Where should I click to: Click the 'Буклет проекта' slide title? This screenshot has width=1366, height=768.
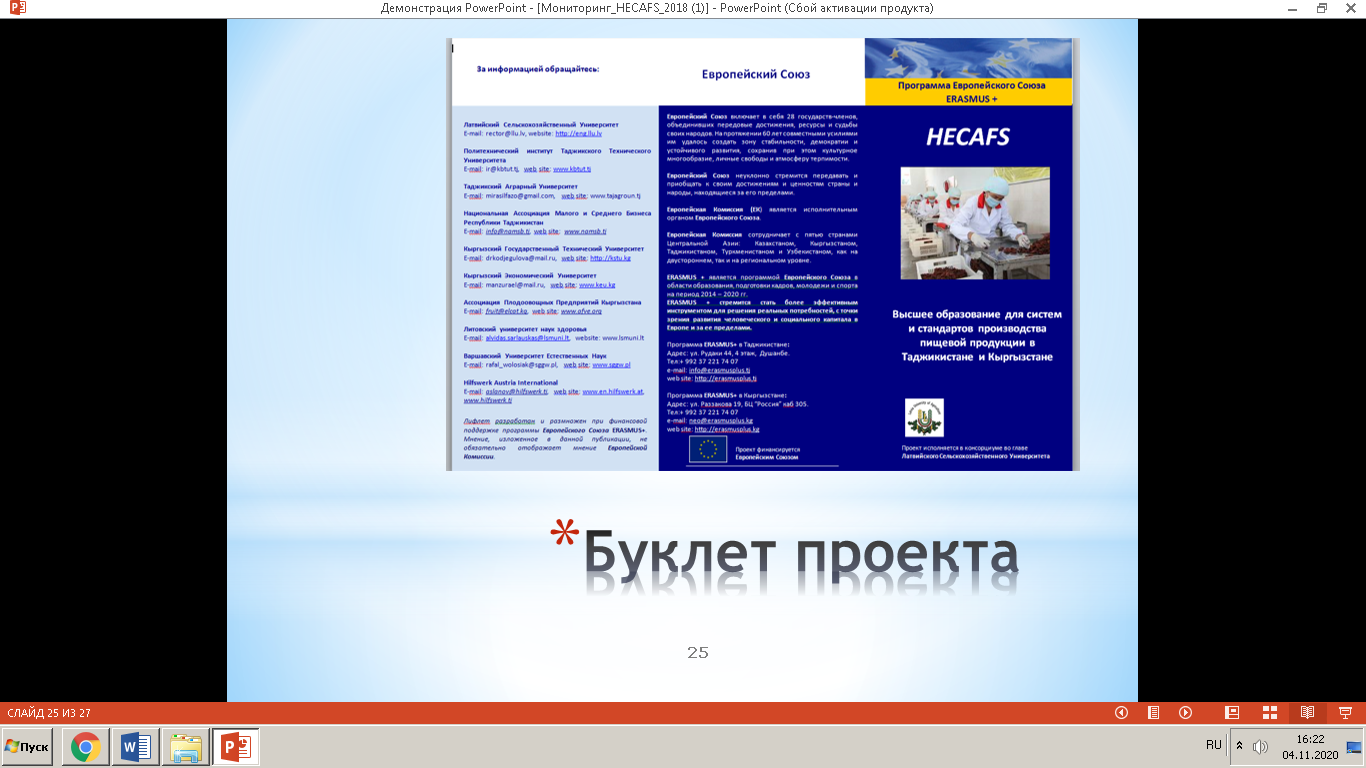(800, 553)
